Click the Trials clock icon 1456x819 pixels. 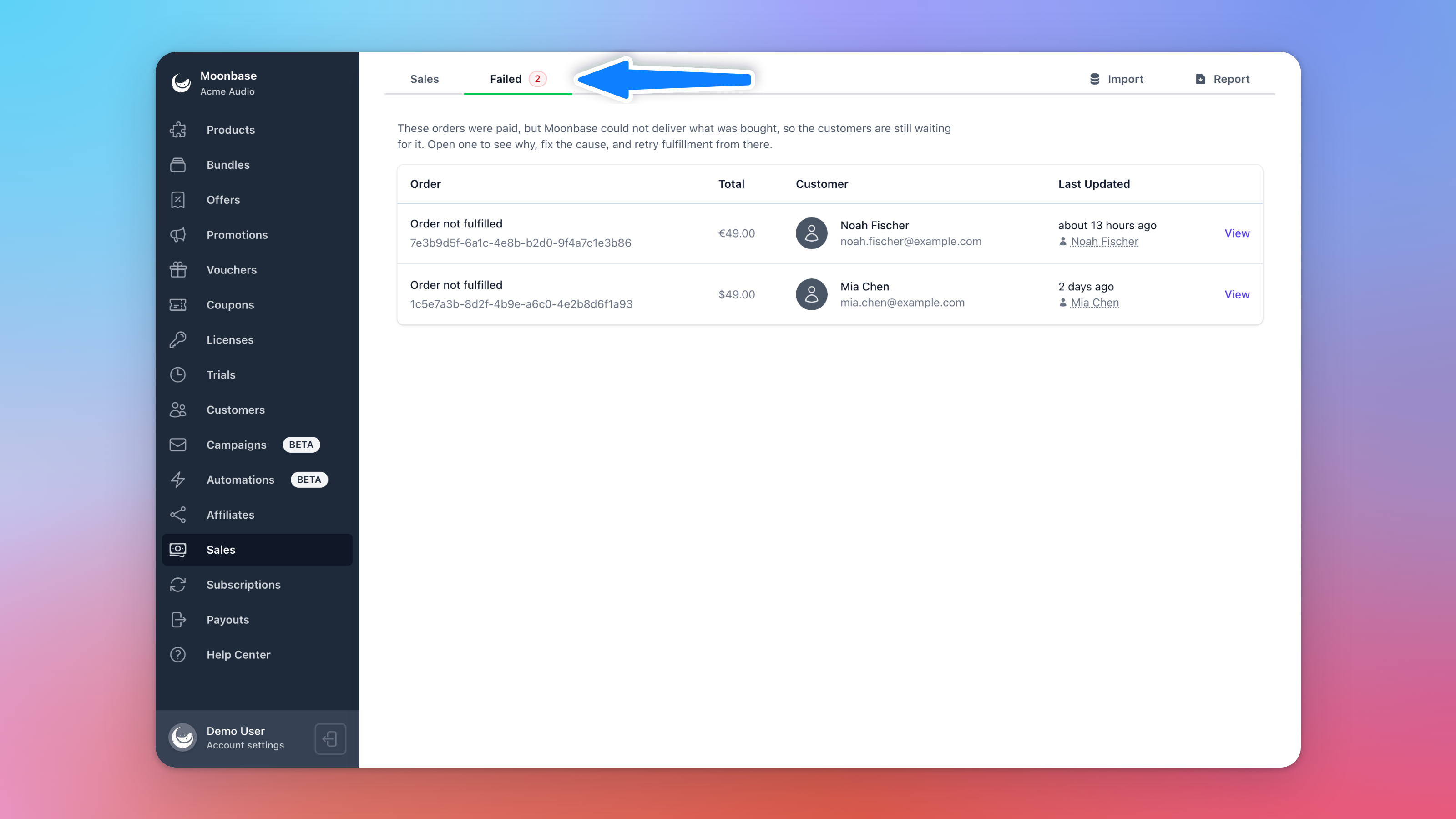(x=178, y=375)
